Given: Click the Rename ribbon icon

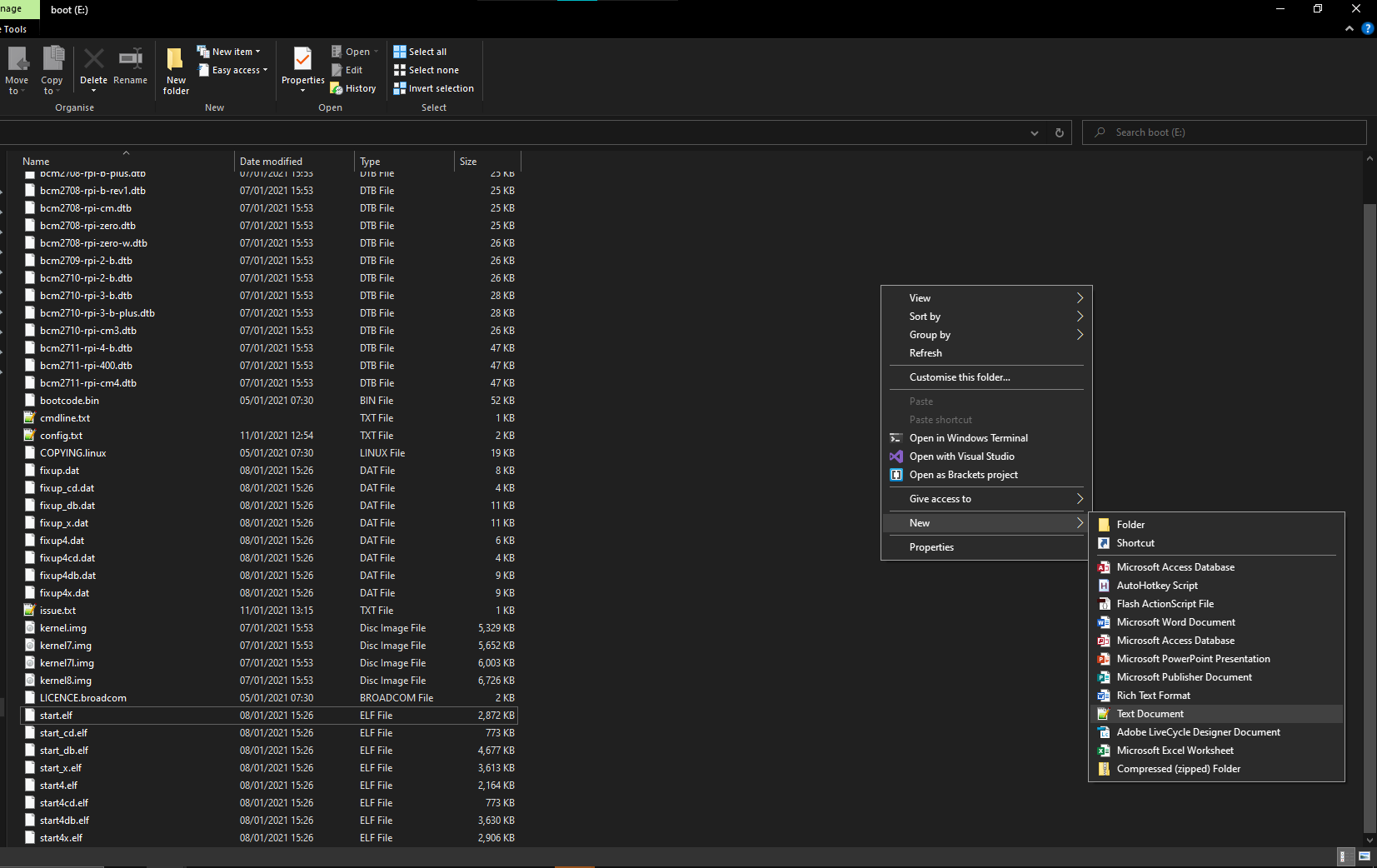Looking at the screenshot, I should pyautogui.click(x=130, y=67).
